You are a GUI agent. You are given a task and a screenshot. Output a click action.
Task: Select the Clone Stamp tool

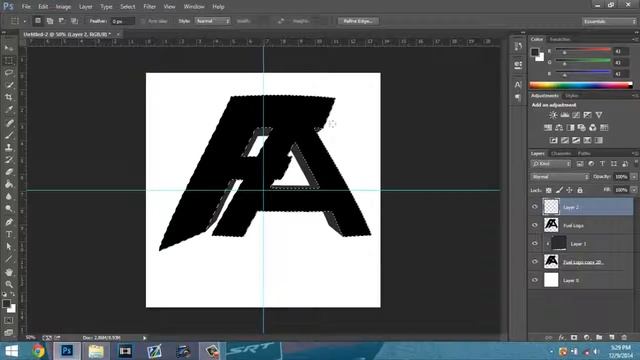click(x=9, y=147)
